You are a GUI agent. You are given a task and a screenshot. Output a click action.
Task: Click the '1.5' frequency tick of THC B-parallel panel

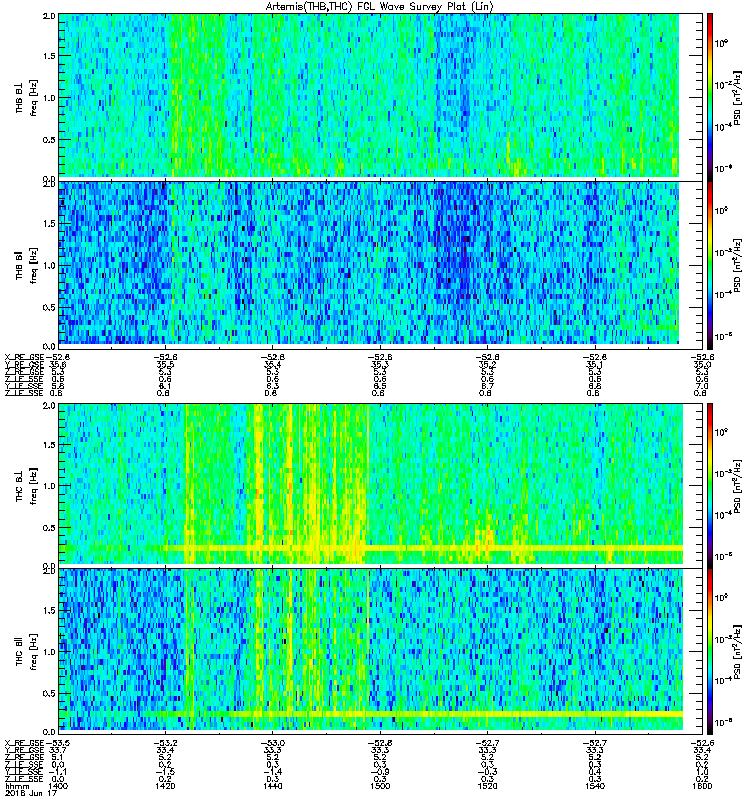point(49,610)
